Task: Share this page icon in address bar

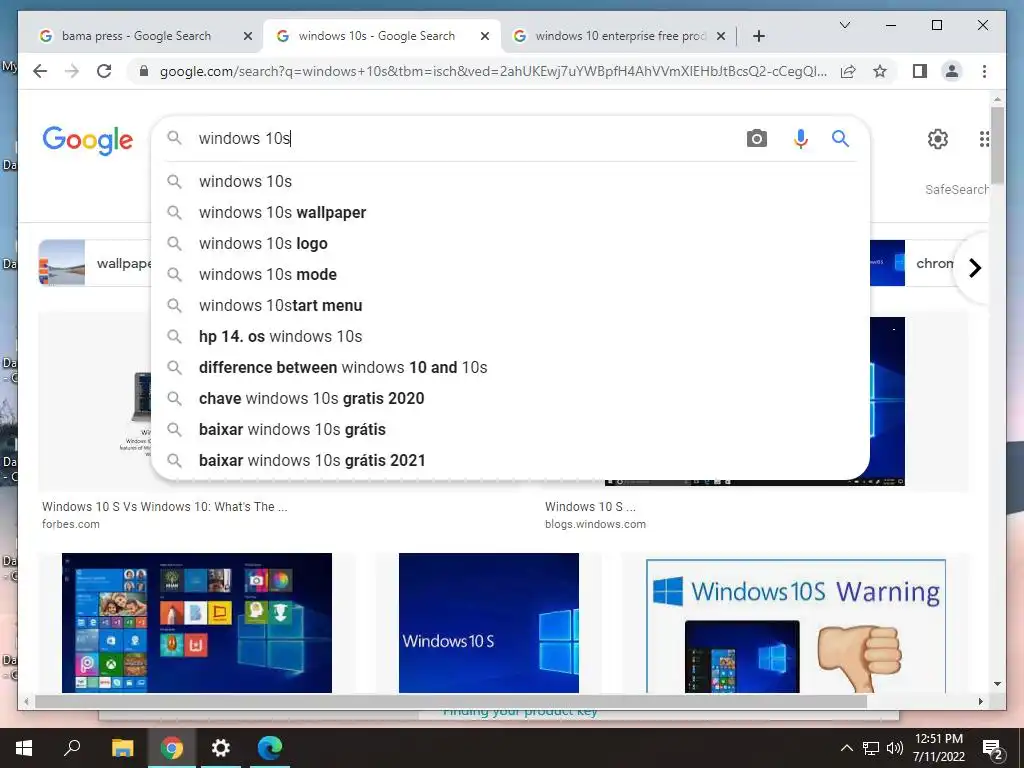Action: click(848, 71)
